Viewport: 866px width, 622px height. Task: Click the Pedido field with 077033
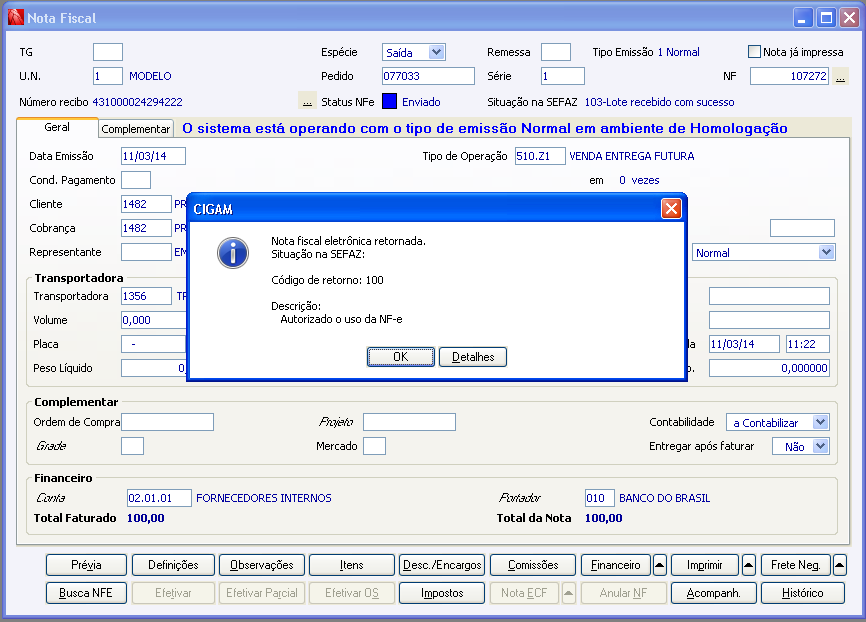coord(428,76)
